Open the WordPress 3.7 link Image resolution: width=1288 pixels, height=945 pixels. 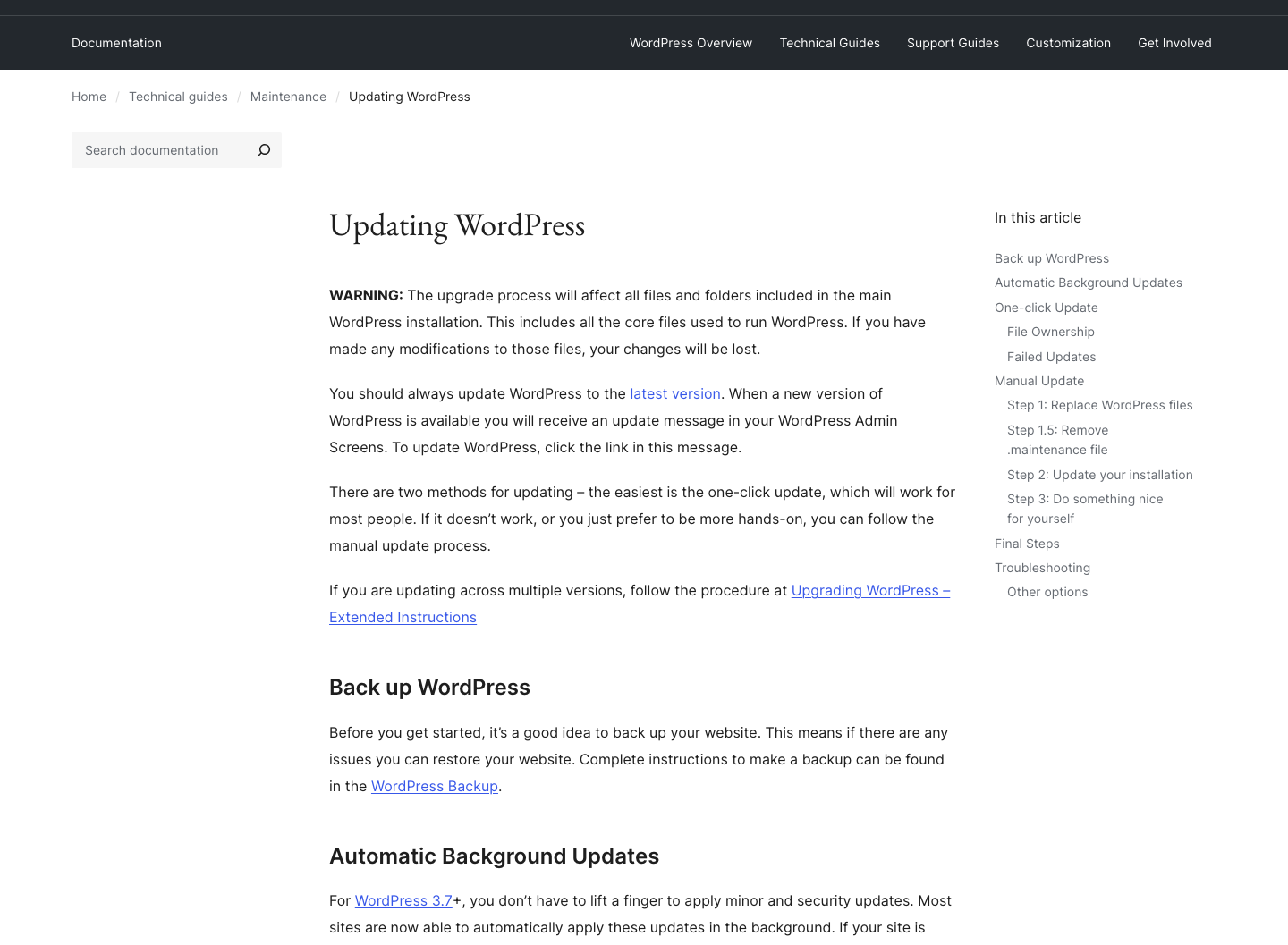coord(403,900)
